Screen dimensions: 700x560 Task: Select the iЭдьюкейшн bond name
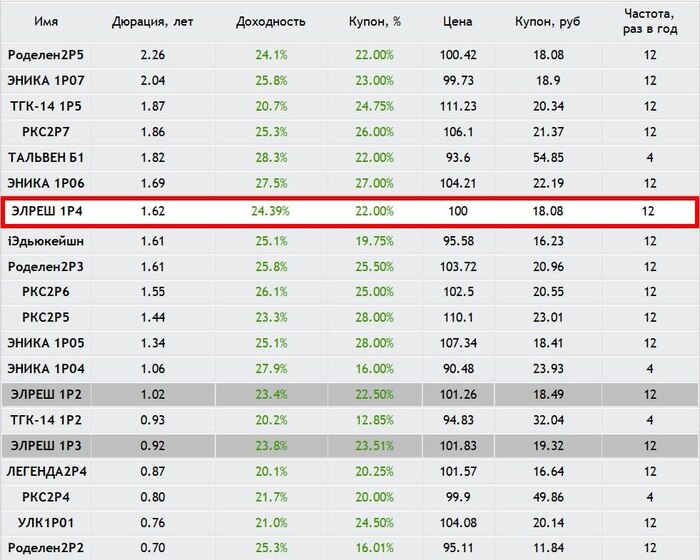point(46,241)
